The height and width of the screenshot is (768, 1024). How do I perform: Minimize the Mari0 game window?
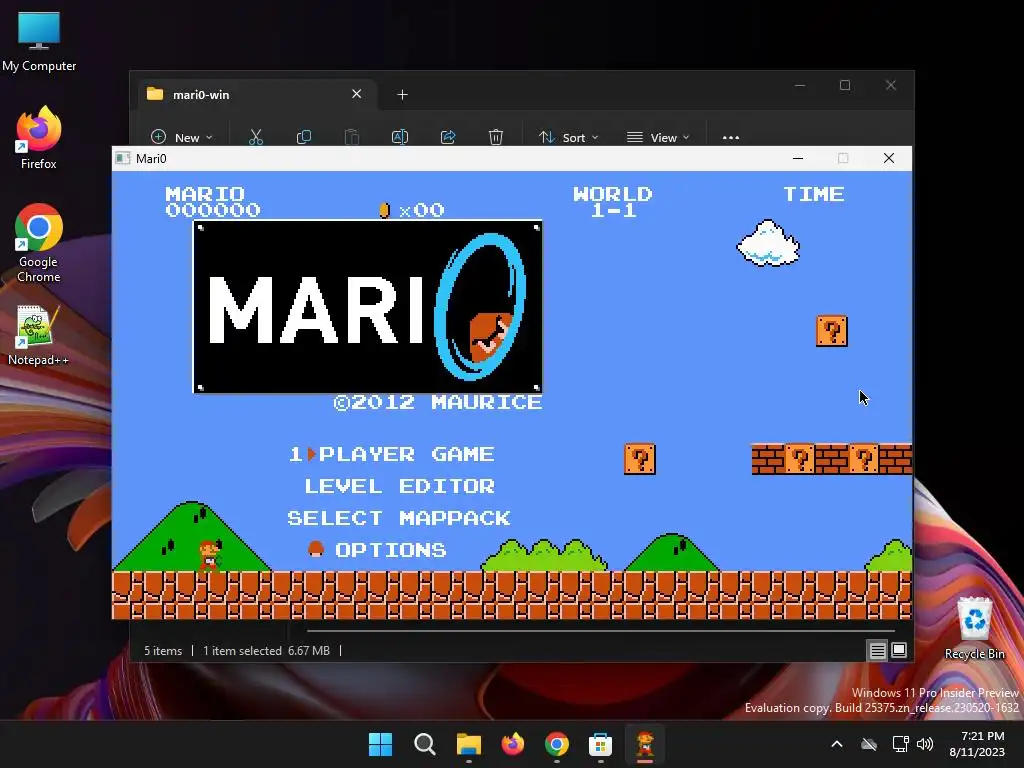(797, 158)
